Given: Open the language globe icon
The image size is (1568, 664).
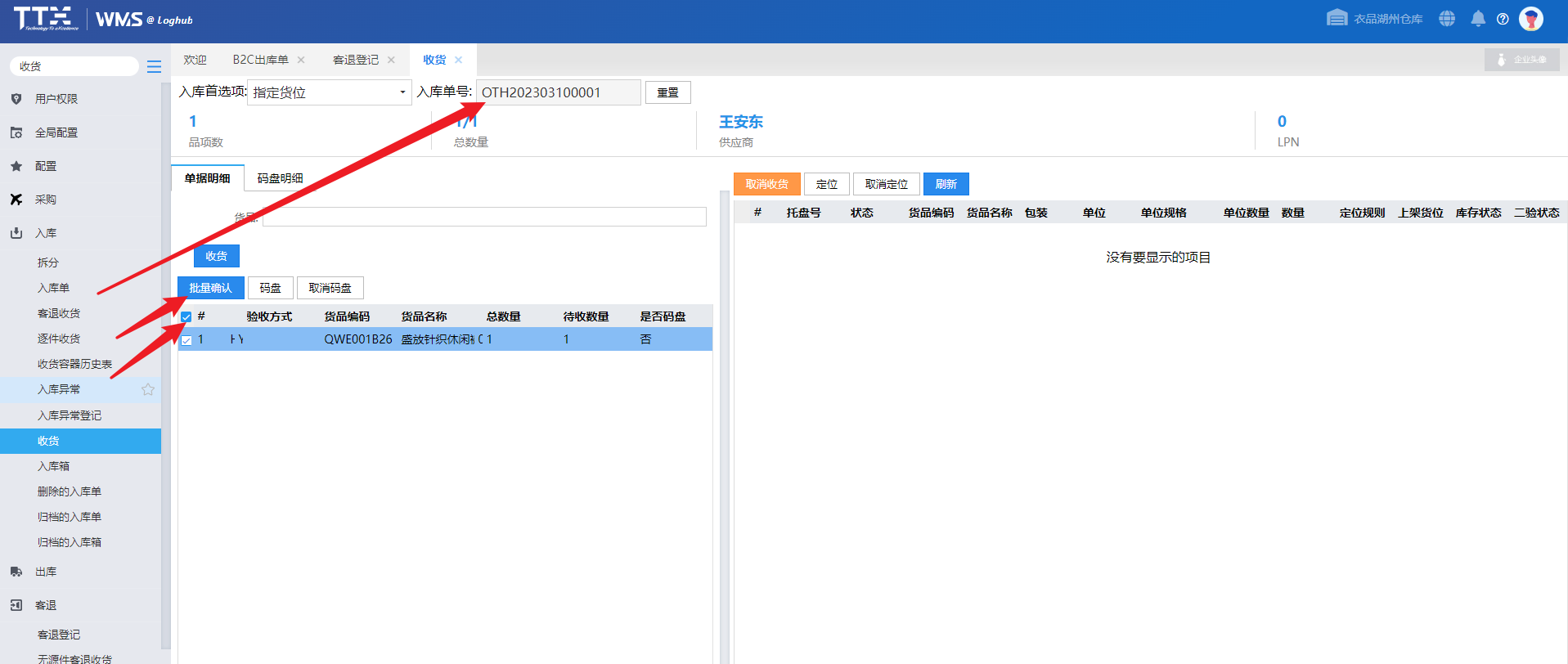Looking at the screenshot, I should (x=1447, y=19).
